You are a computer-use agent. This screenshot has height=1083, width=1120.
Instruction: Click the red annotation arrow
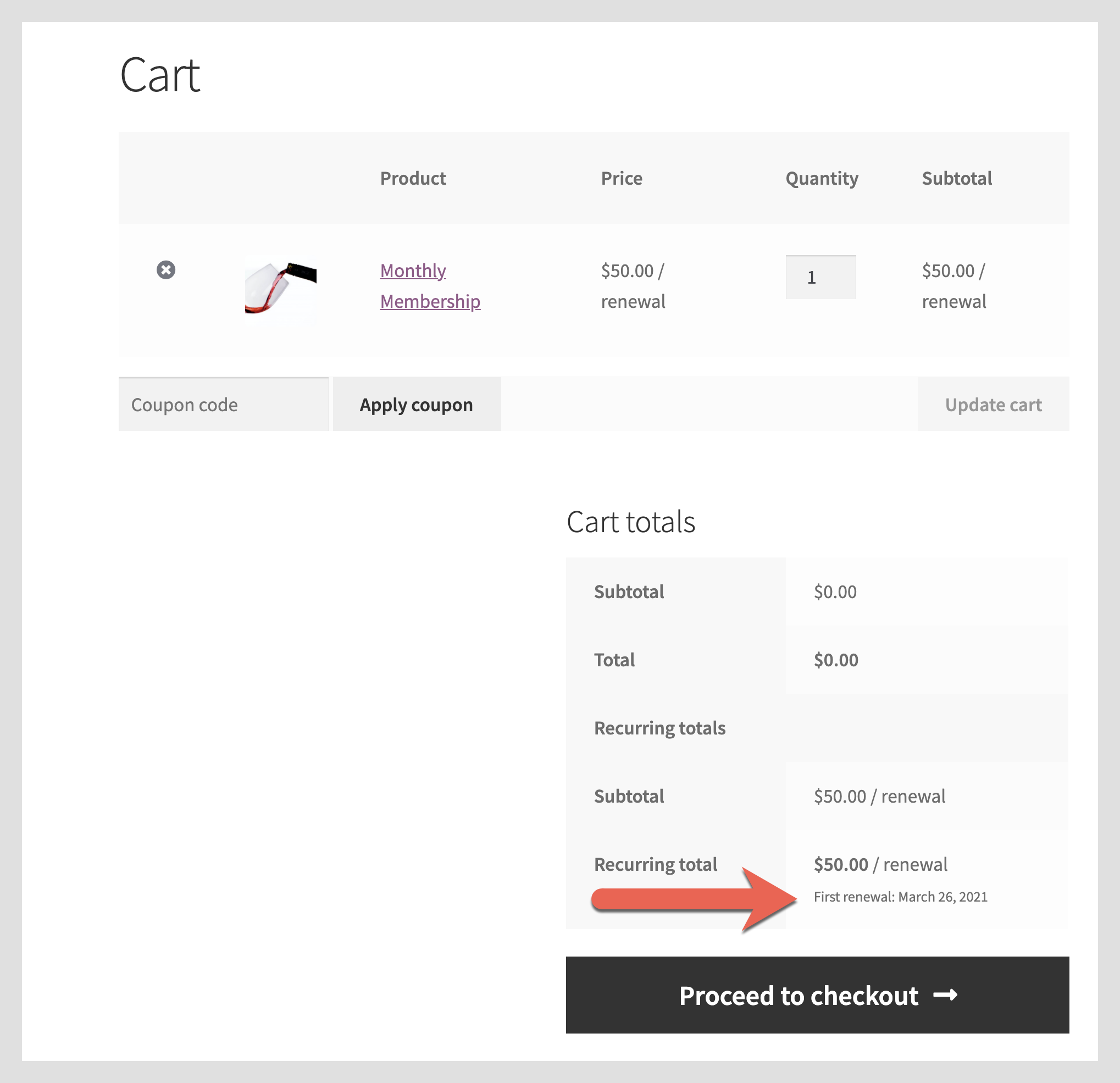point(694,899)
